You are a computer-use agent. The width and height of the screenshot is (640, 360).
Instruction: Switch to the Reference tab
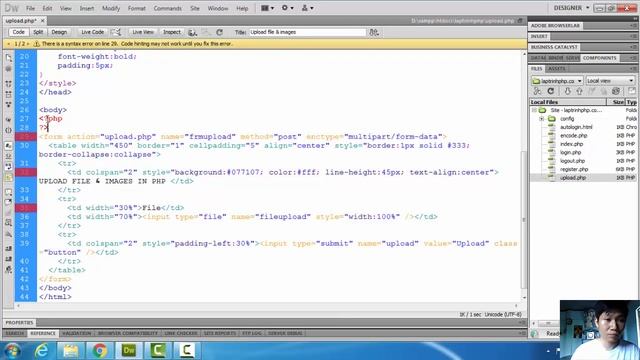[43, 333]
